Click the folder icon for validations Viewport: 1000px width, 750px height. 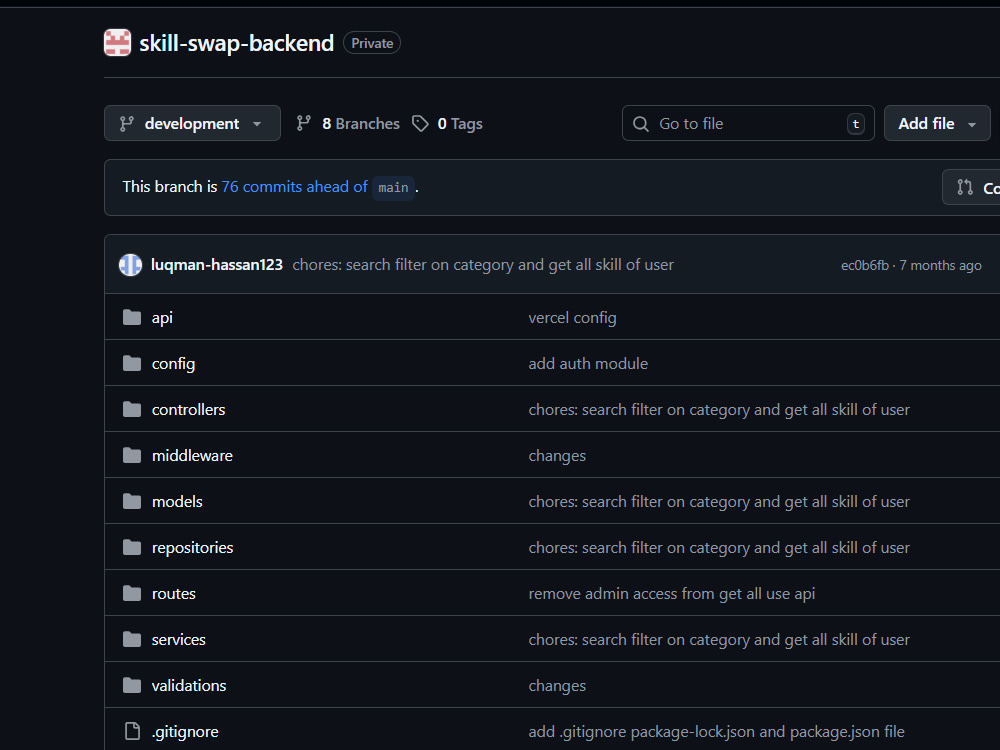click(x=132, y=684)
